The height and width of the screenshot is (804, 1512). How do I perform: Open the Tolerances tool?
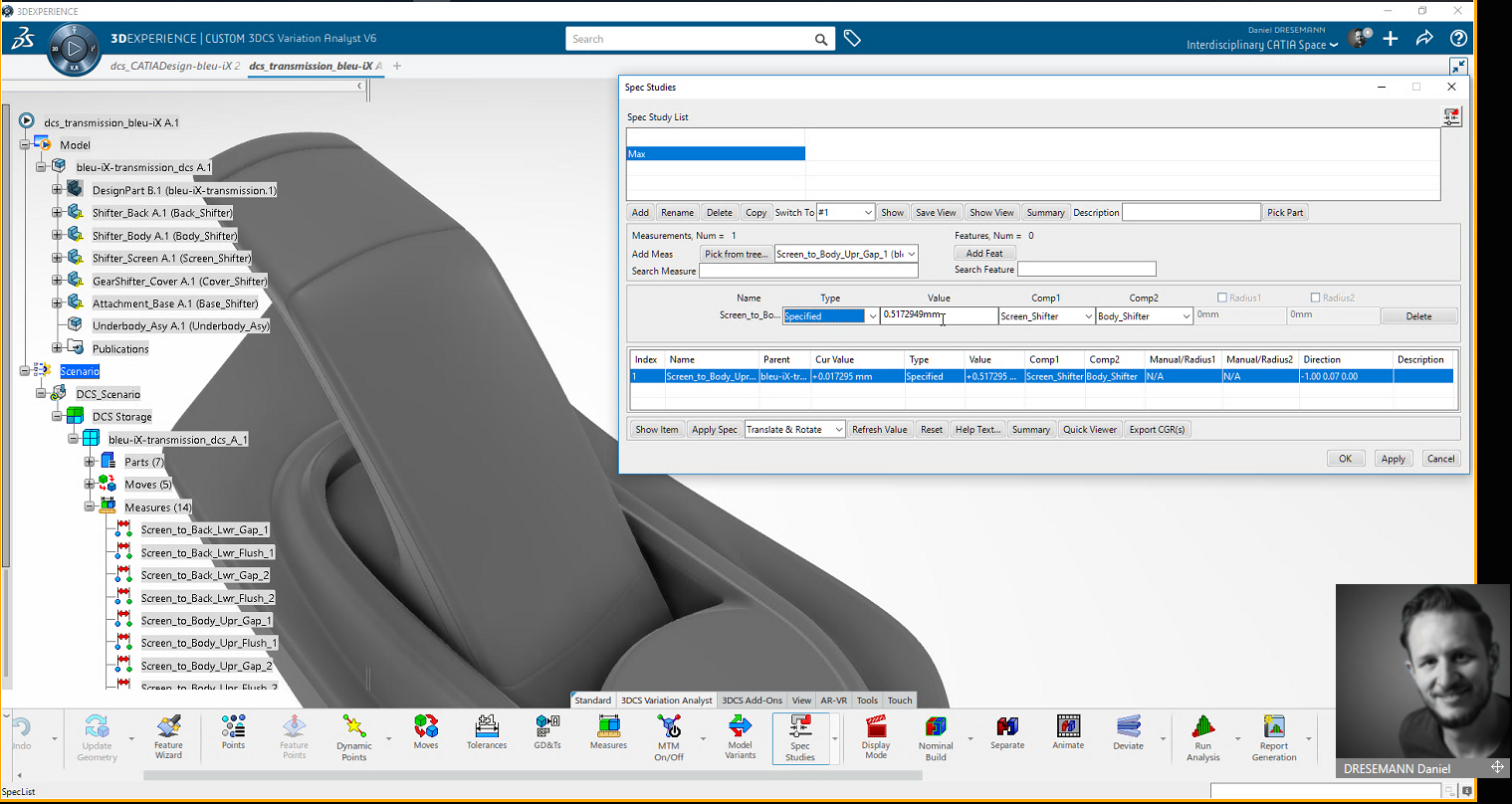(x=487, y=732)
